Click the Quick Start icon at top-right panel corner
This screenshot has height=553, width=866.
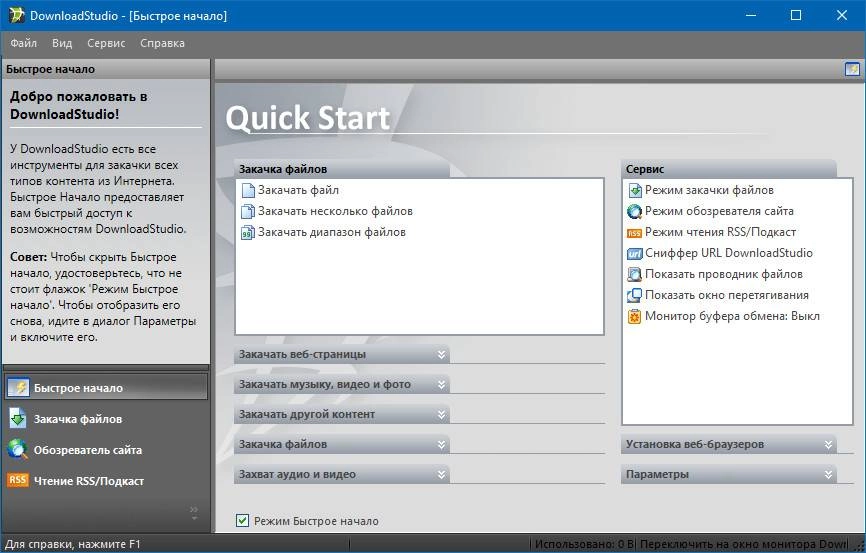point(852,69)
